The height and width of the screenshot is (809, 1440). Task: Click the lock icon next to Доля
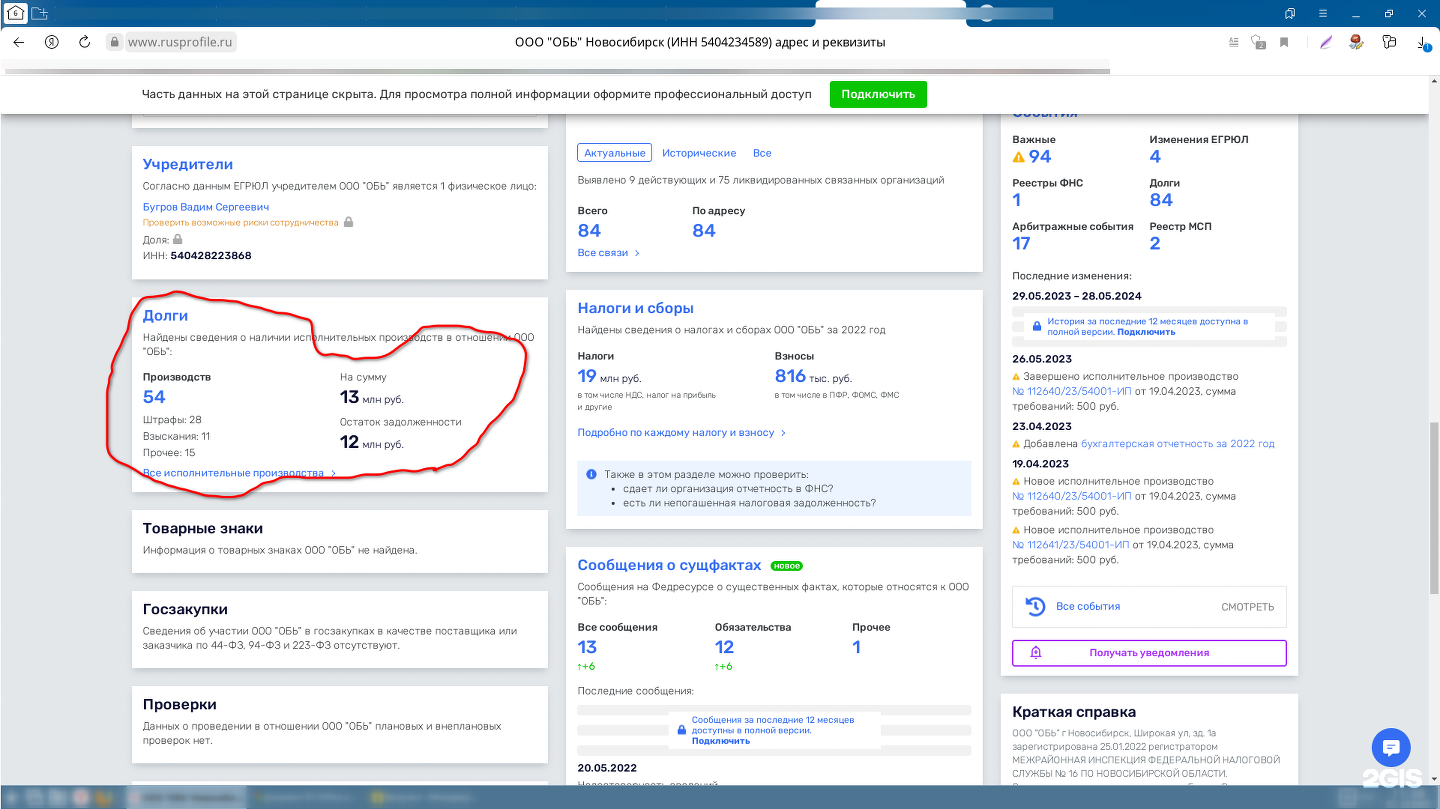pos(178,240)
